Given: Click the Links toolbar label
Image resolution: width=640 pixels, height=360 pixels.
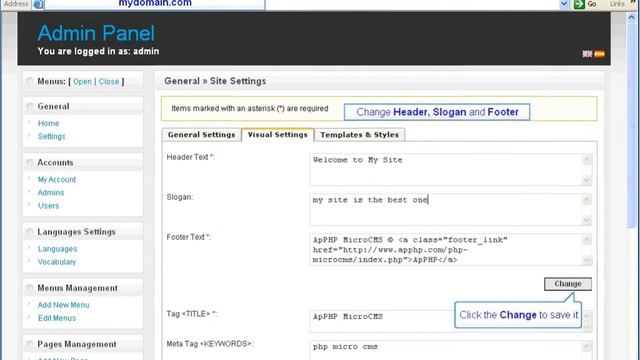Looking at the screenshot, I should (617, 4).
